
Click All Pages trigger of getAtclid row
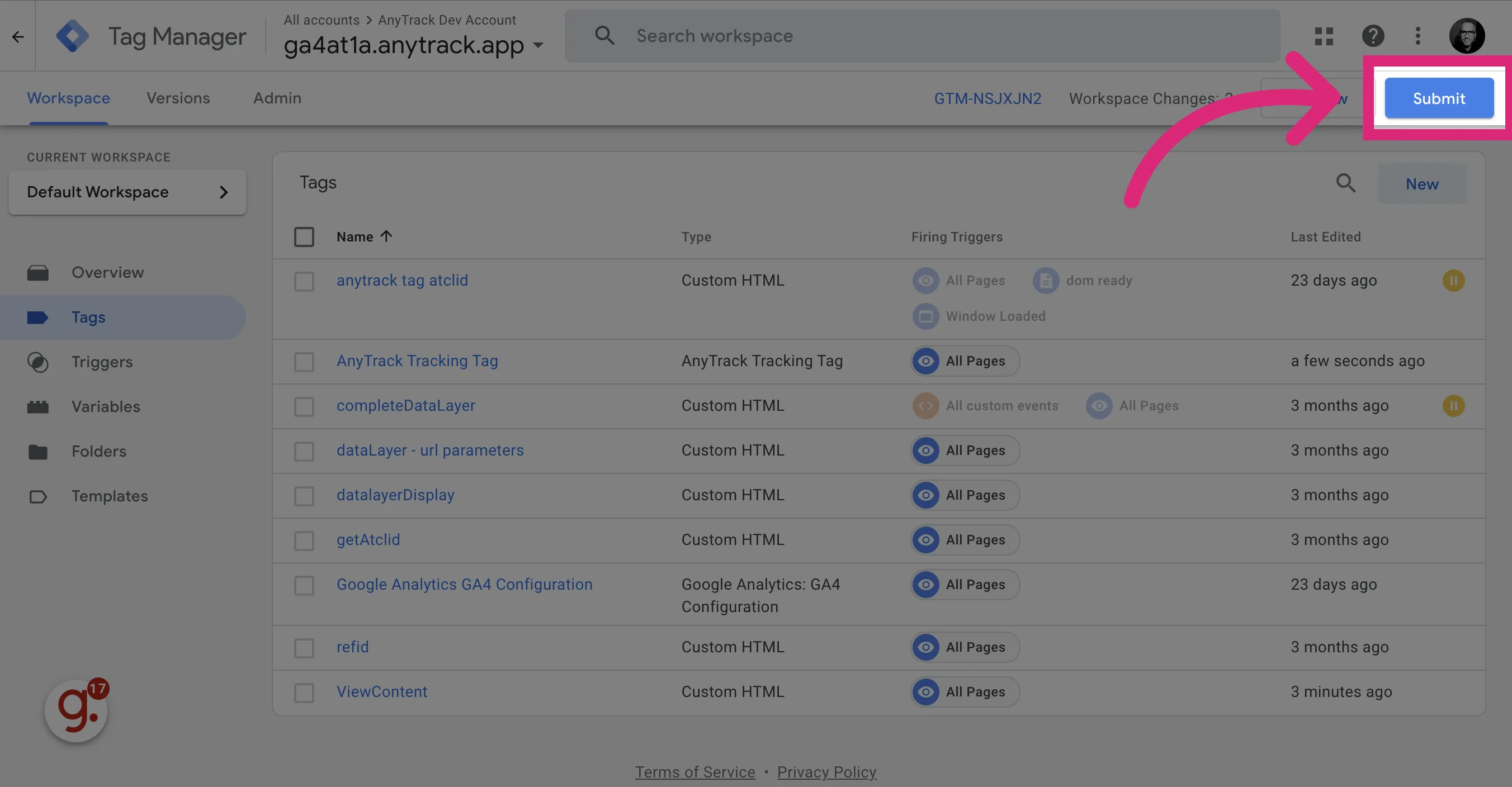(965, 540)
